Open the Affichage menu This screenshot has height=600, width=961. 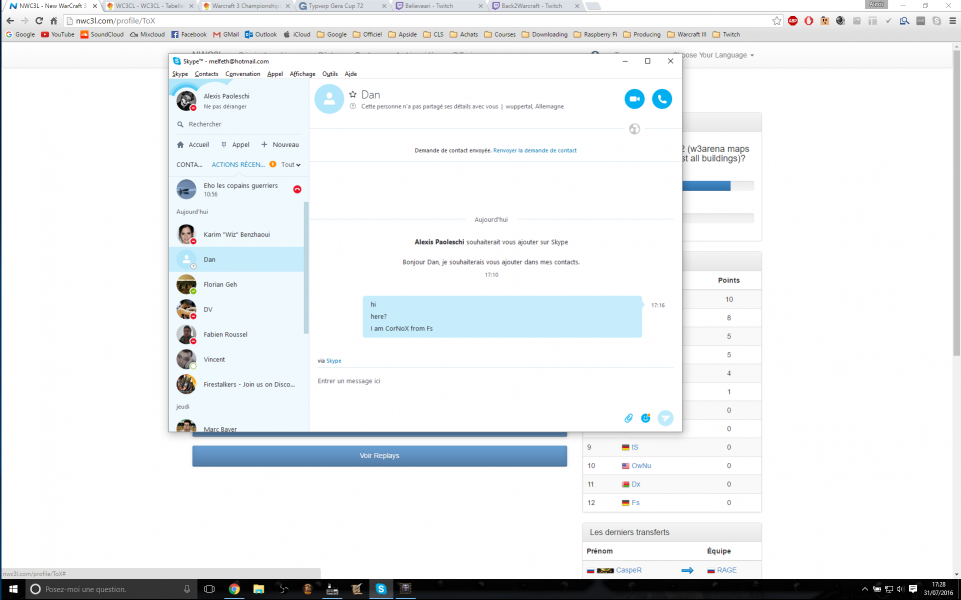pos(302,74)
